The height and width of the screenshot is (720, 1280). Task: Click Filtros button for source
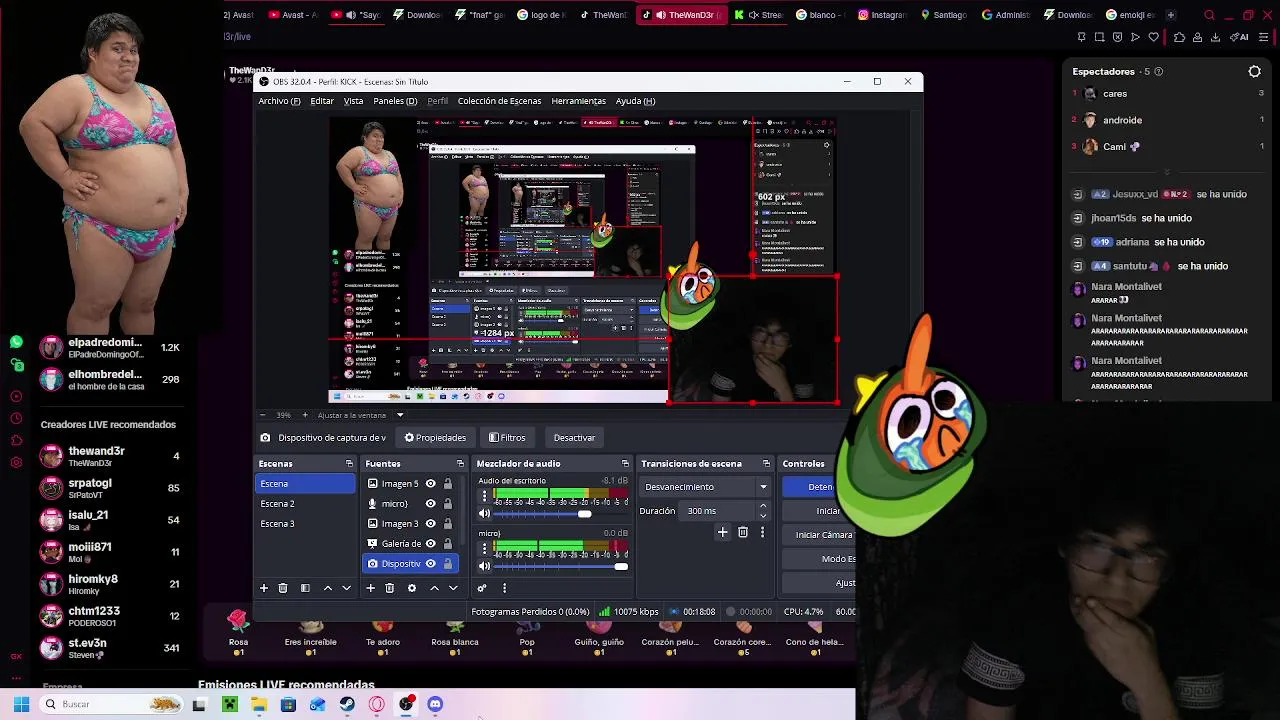pos(507,437)
